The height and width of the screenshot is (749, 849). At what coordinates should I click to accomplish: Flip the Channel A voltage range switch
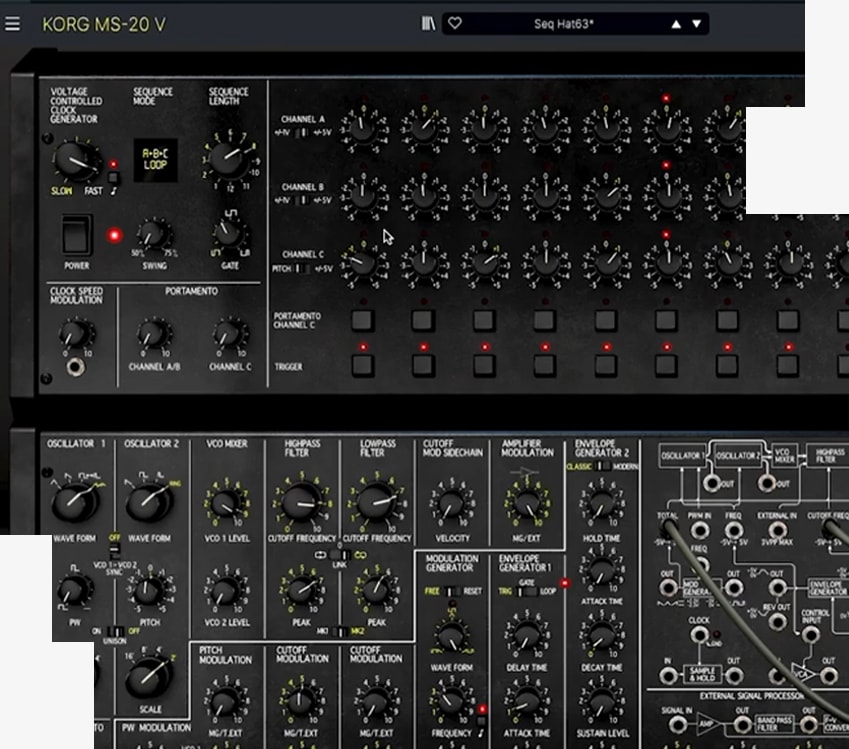click(x=304, y=133)
